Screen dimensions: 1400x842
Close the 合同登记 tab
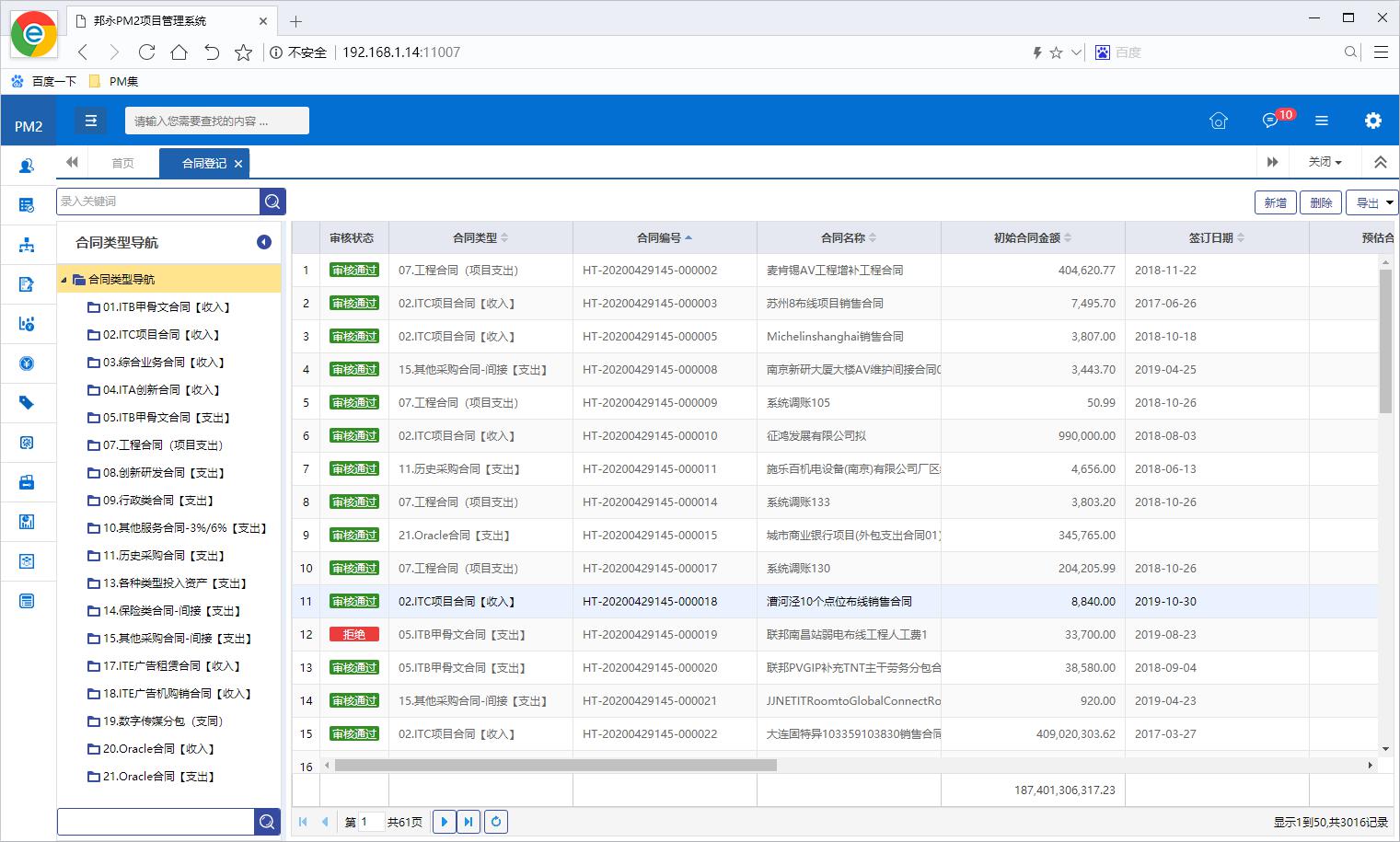[x=238, y=164]
